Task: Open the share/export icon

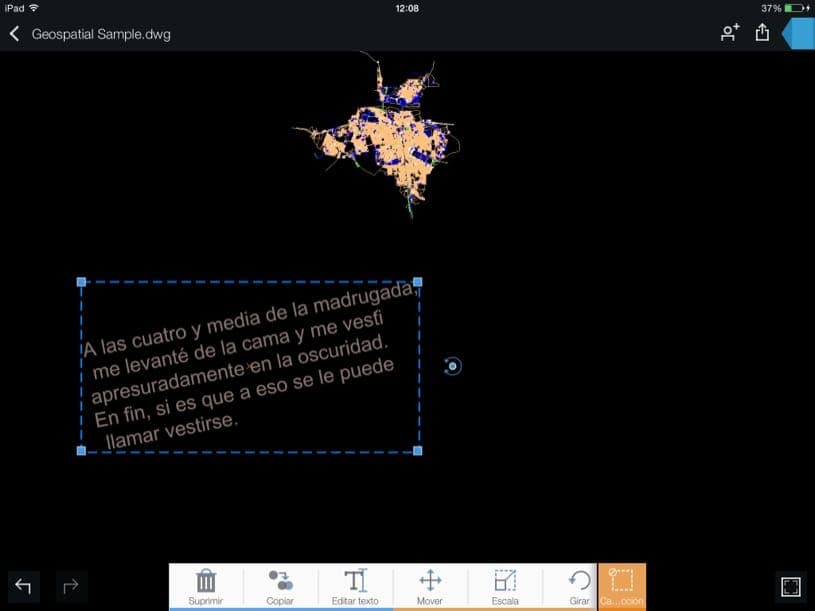Action: click(762, 33)
